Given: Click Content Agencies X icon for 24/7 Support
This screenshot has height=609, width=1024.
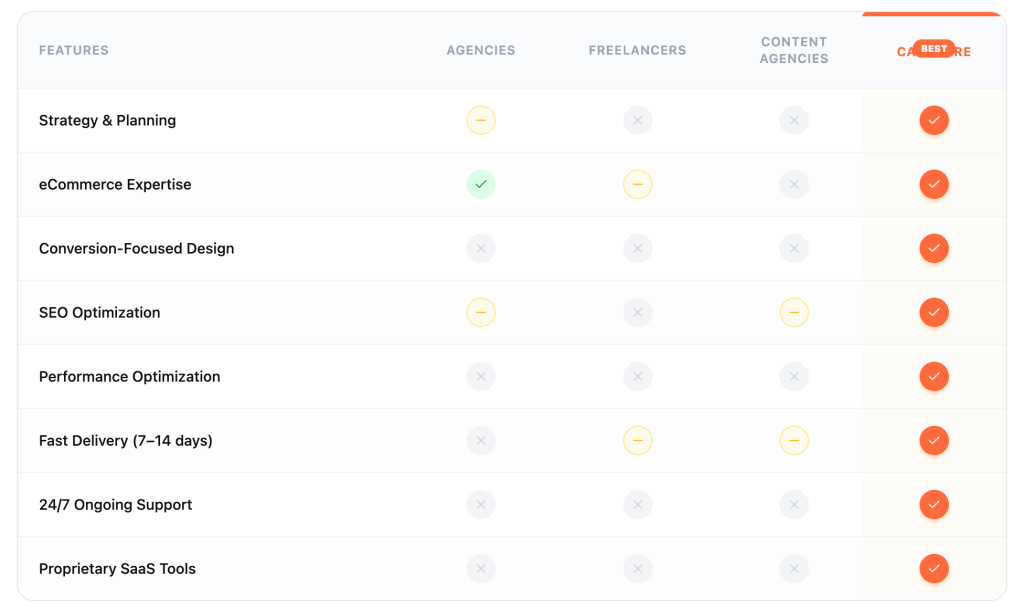Looking at the screenshot, I should point(794,505).
